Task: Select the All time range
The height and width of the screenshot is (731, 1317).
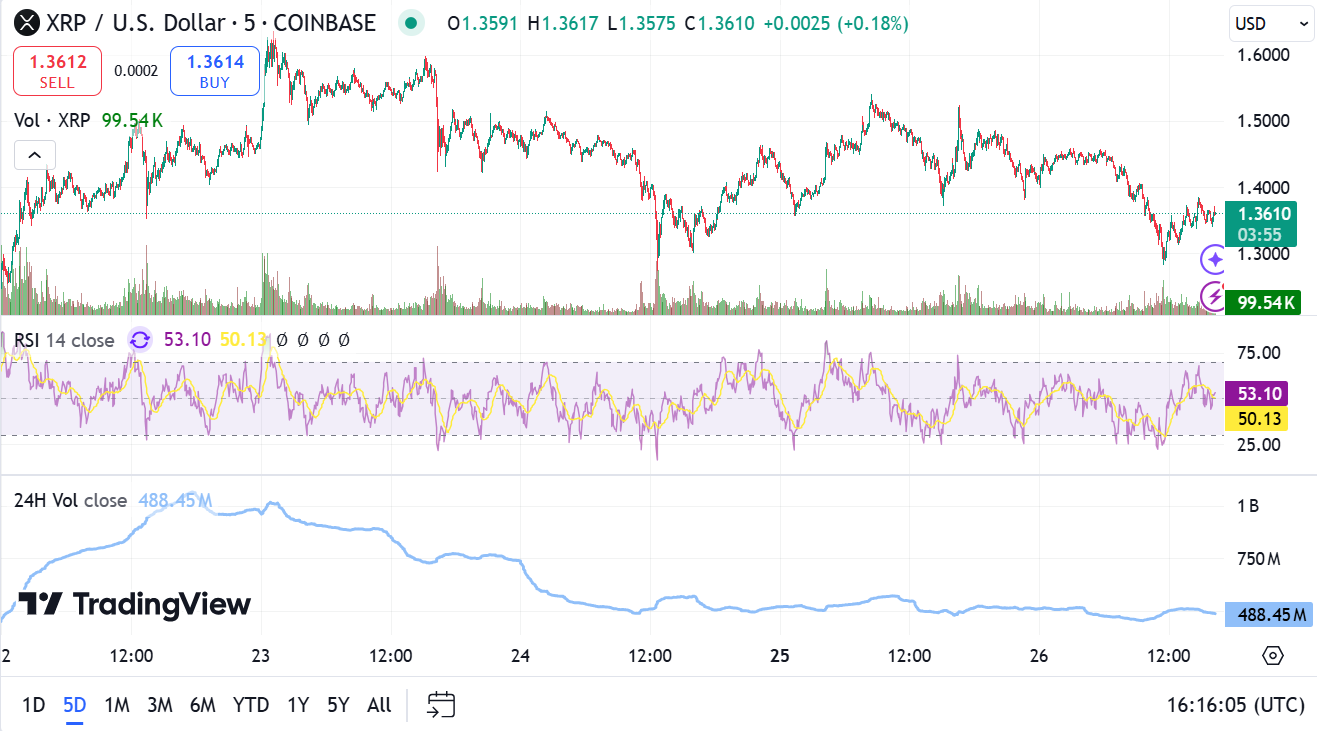Action: tap(379, 705)
